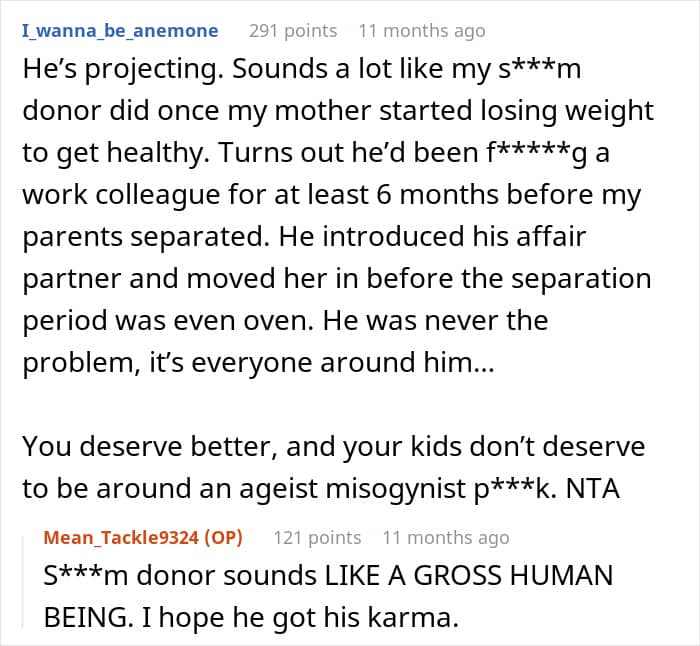Open the top comment's 11 months ago timestamp
This screenshot has height=646, width=700.
pos(421,31)
